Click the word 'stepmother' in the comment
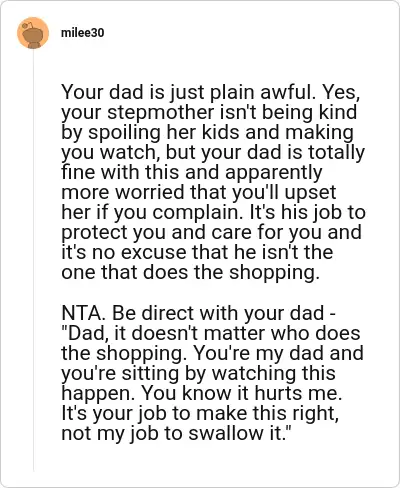Screen dimensions: 400x488 coord(161,112)
